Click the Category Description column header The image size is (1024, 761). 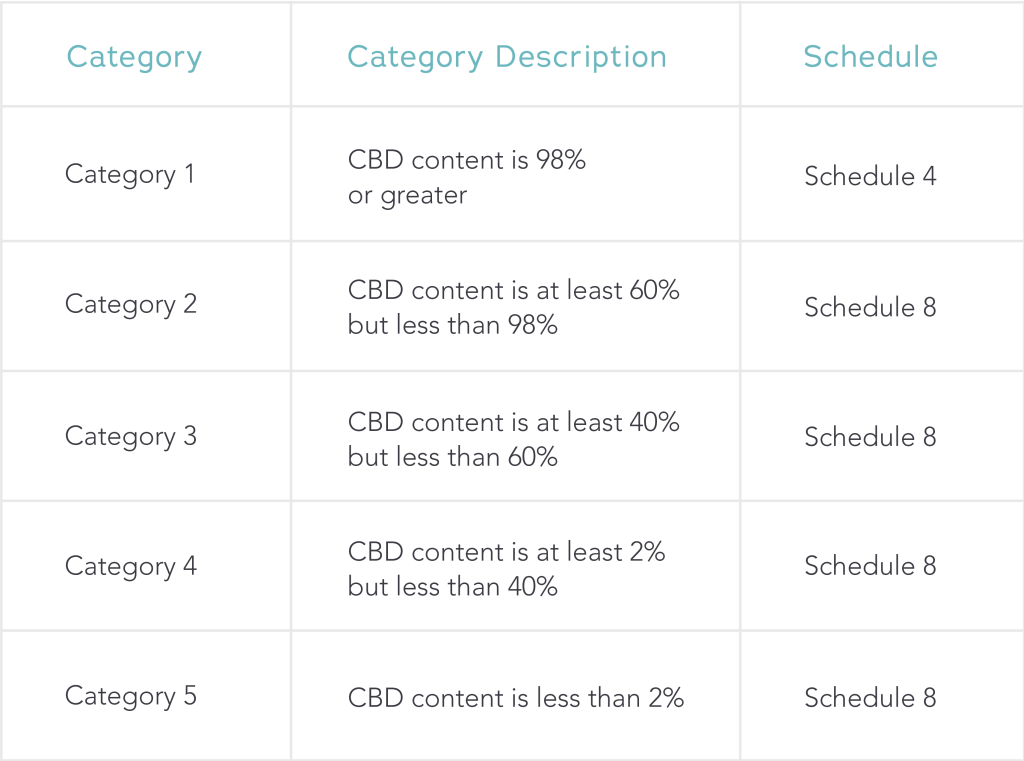point(507,57)
